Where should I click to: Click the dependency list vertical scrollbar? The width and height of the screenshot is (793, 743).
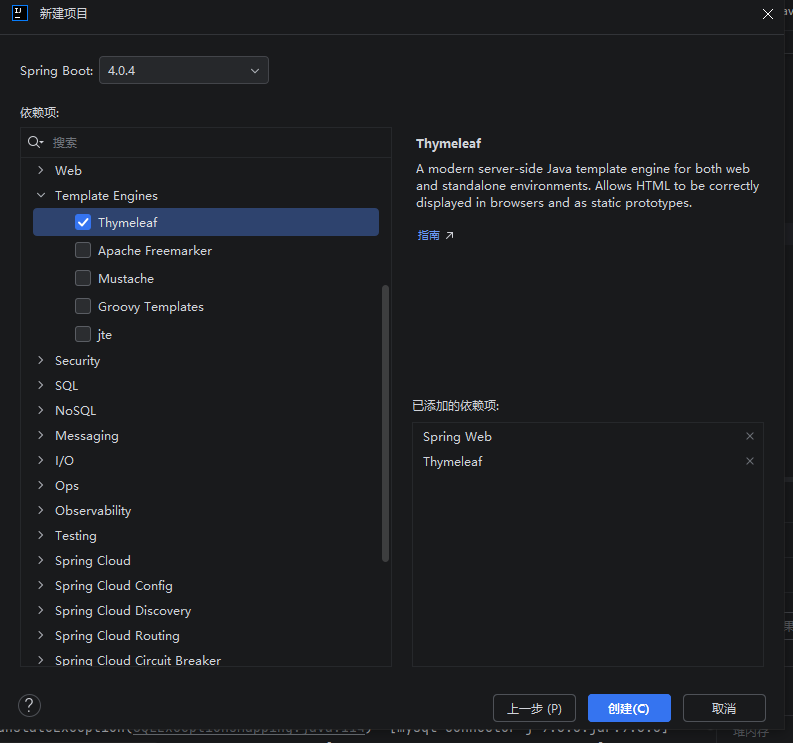pyautogui.click(x=385, y=423)
